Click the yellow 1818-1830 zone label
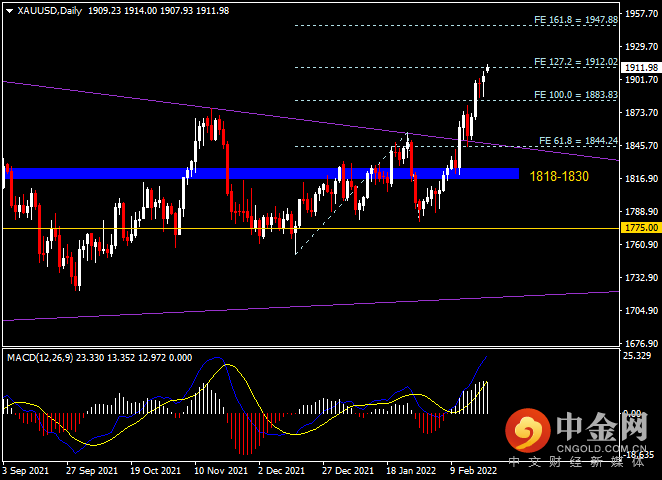This screenshot has width=662, height=480. (x=559, y=176)
